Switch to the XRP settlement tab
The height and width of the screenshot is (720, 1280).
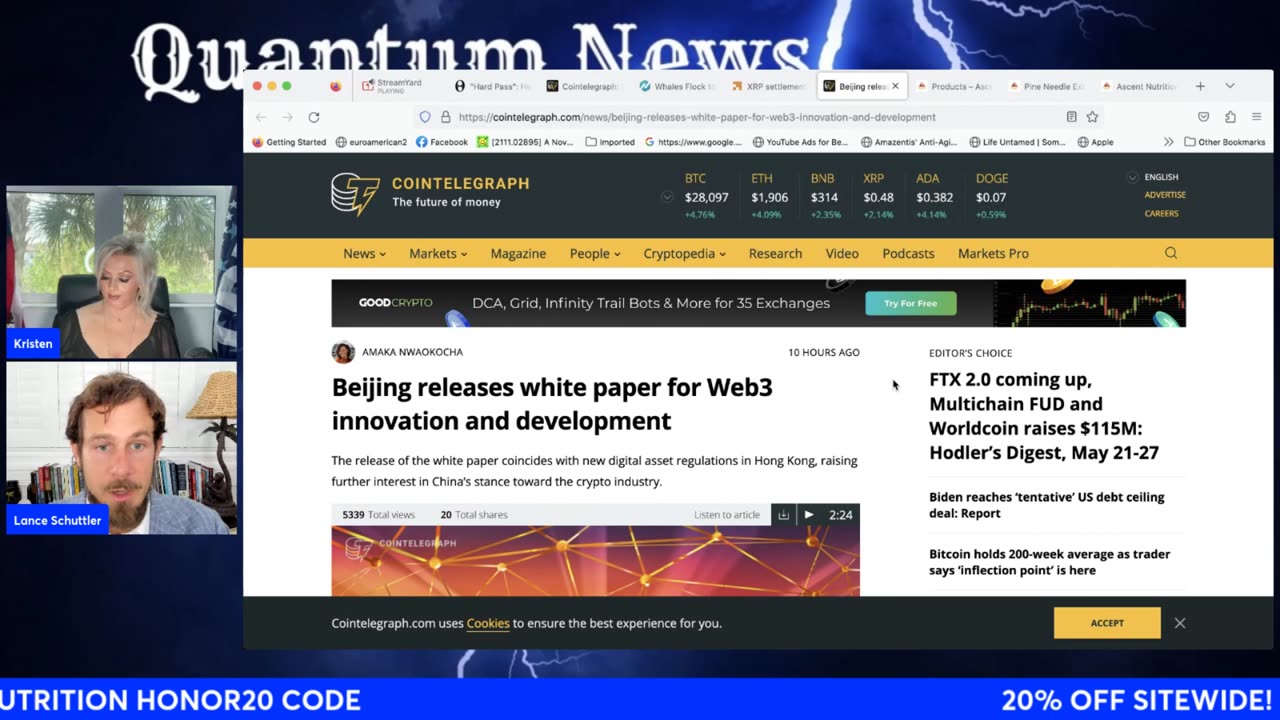coord(768,86)
